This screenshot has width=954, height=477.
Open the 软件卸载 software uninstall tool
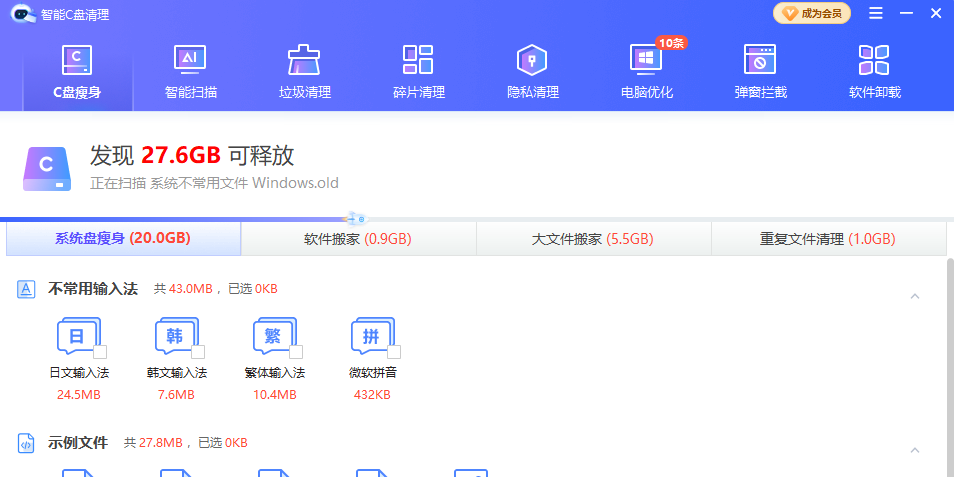pyautogui.click(x=874, y=60)
